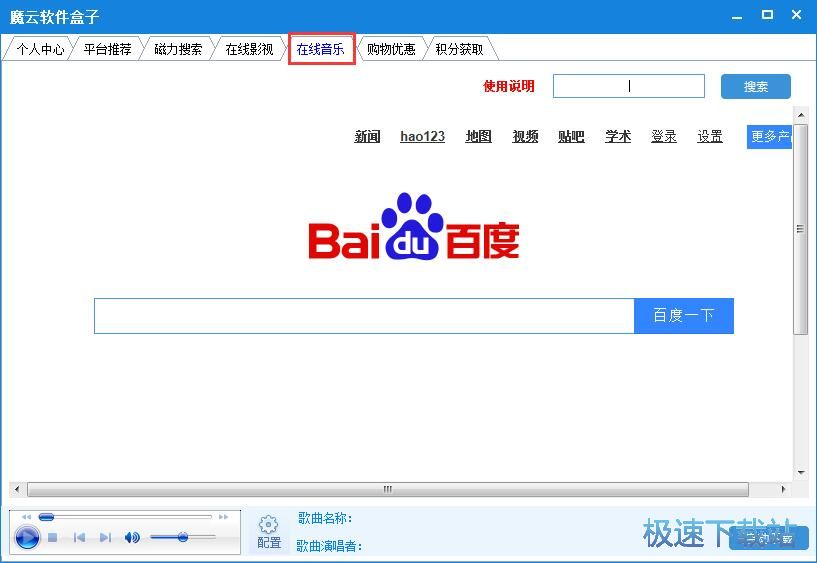Click the 设置 link
Image resolution: width=817 pixels, height=563 pixels.
tap(710, 136)
